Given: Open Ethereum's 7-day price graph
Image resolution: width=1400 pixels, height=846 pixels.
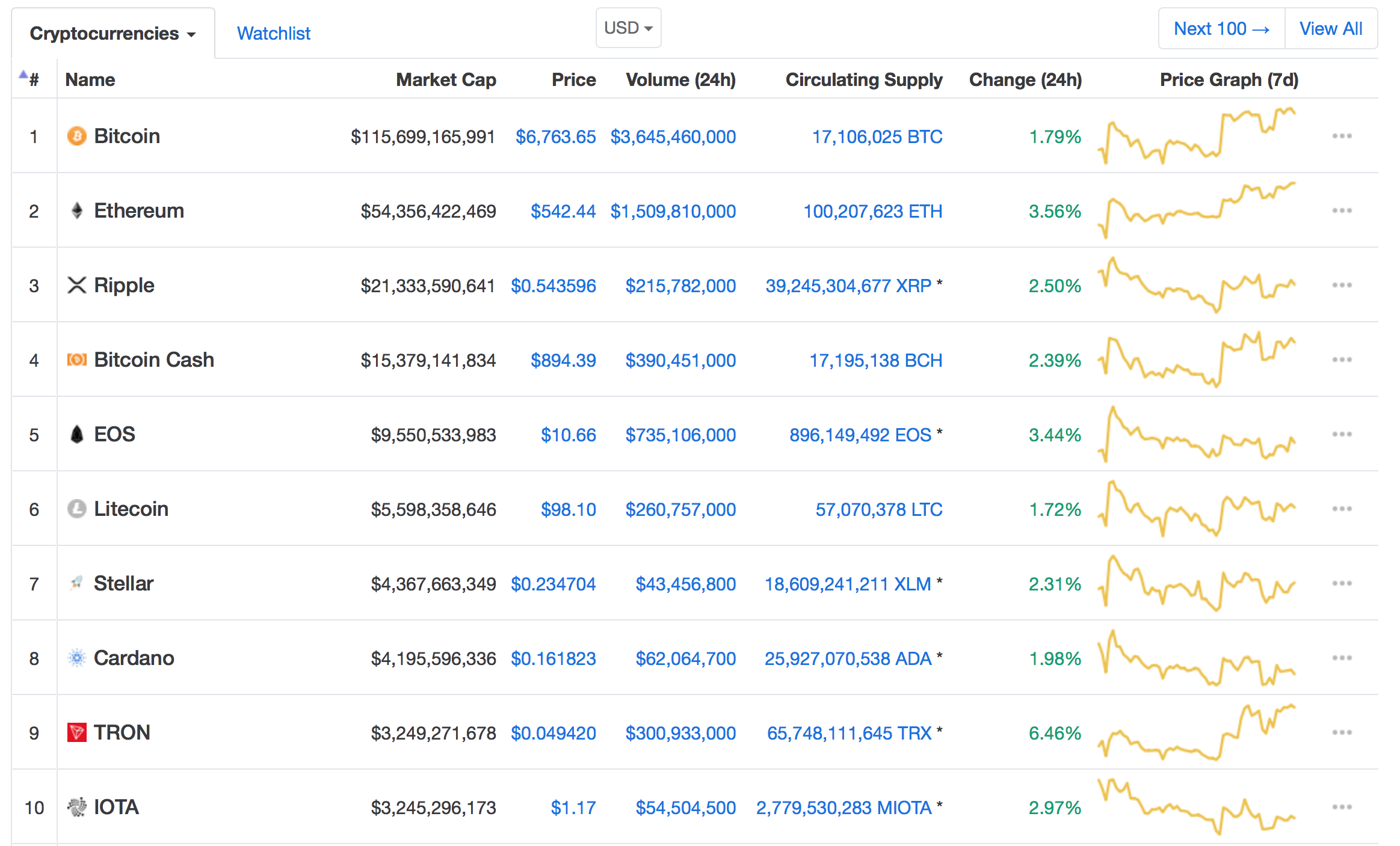Looking at the screenshot, I should click(x=1196, y=210).
